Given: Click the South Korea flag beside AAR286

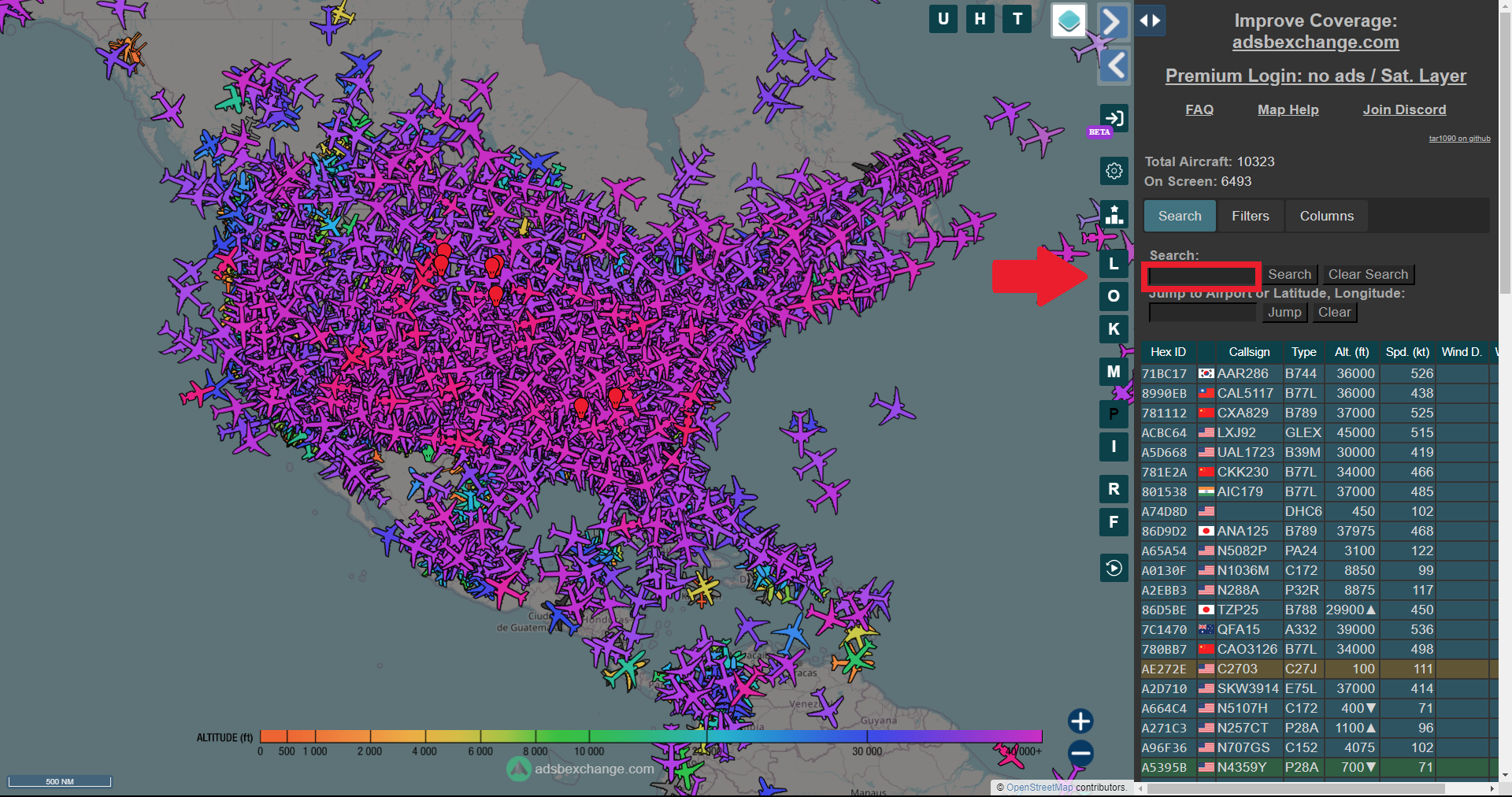Looking at the screenshot, I should coord(1206,373).
